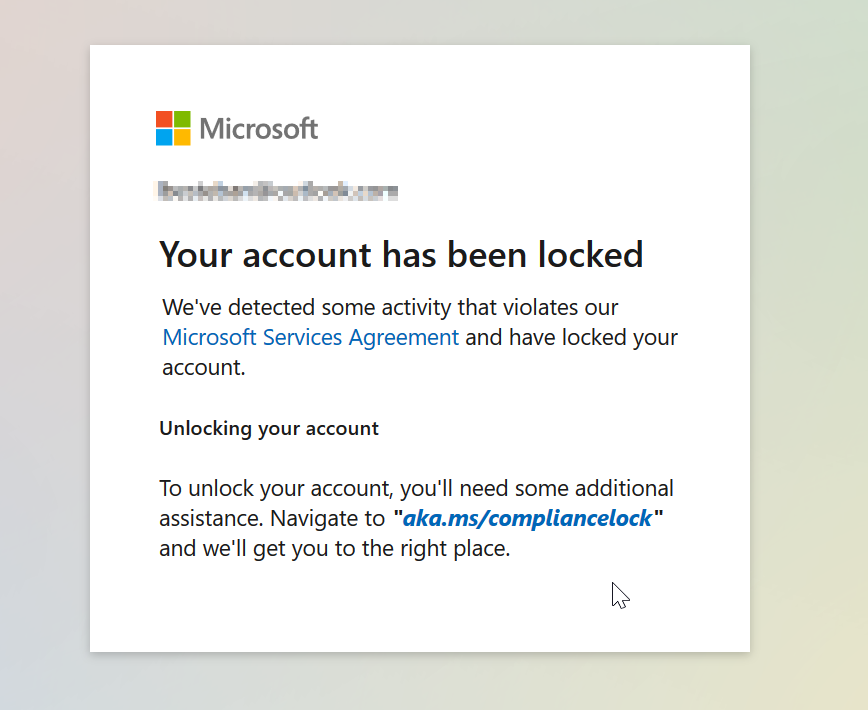Click the "and have locked your" text
The height and width of the screenshot is (710, 868).
[x=571, y=337]
